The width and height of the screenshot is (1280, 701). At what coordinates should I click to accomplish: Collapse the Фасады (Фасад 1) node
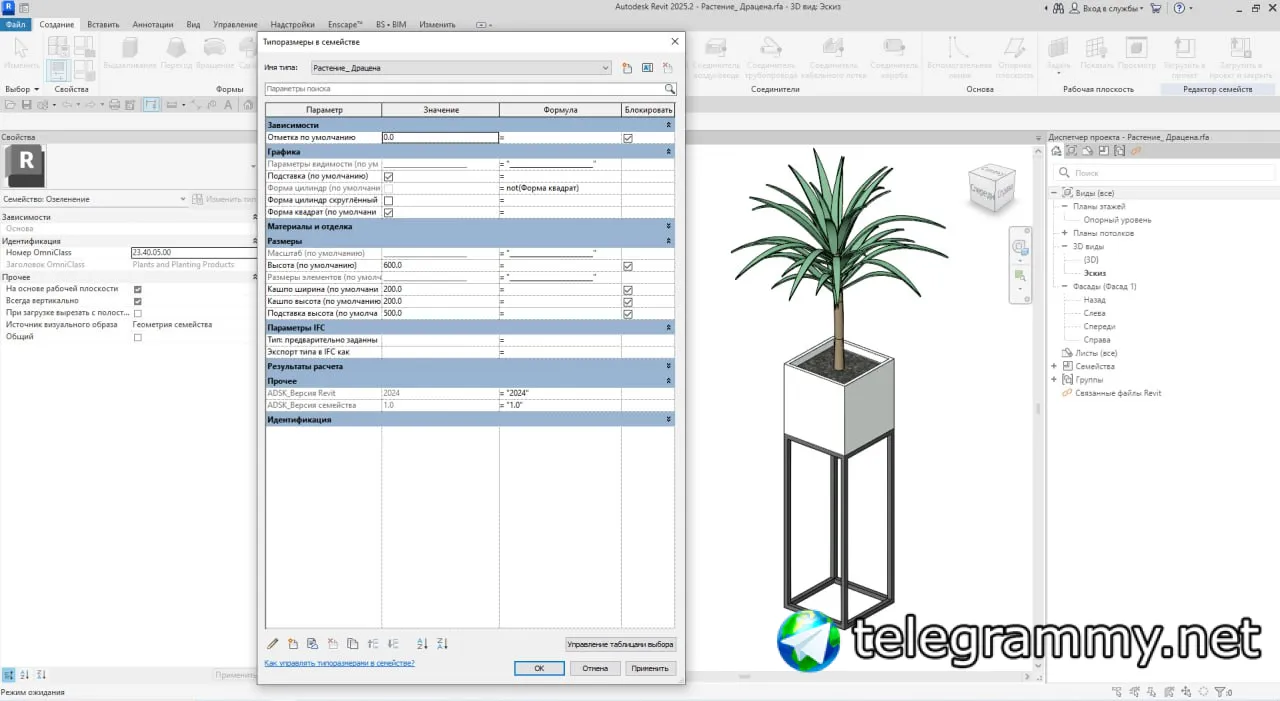click(1065, 286)
